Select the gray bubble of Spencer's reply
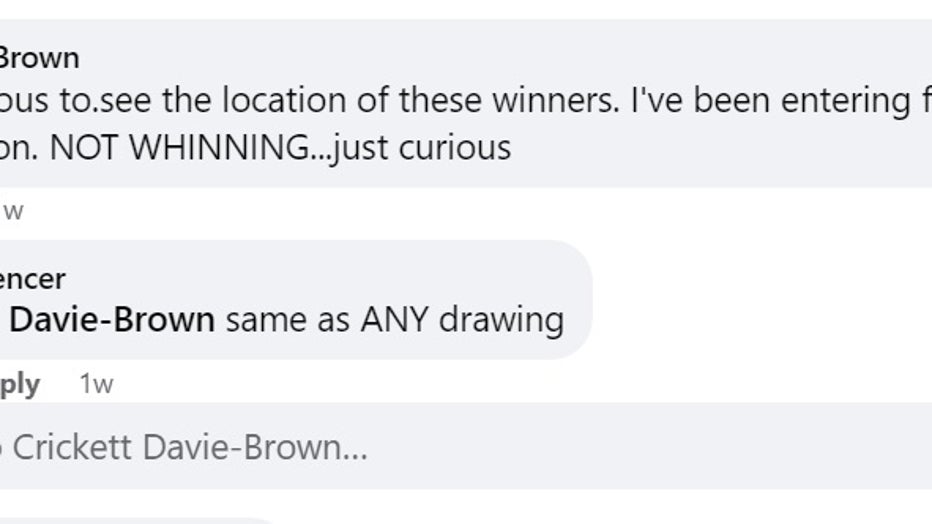932x524 pixels. [x=295, y=300]
